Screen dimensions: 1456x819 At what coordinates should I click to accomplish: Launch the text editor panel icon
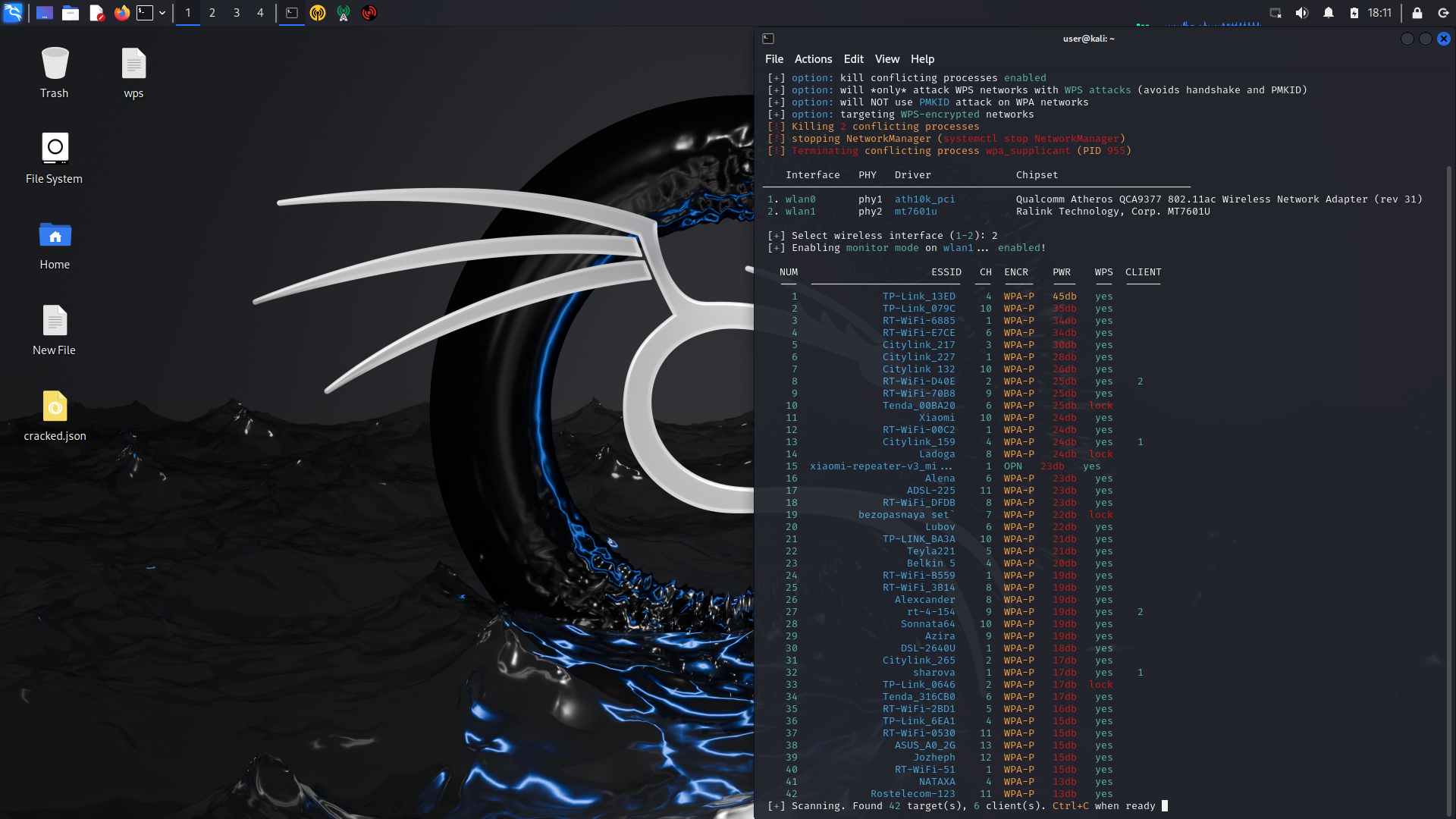pyautogui.click(x=96, y=13)
